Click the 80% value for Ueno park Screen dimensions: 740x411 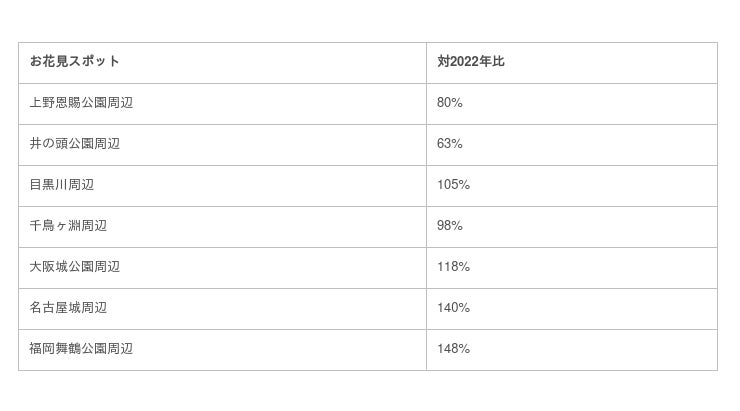450,103
